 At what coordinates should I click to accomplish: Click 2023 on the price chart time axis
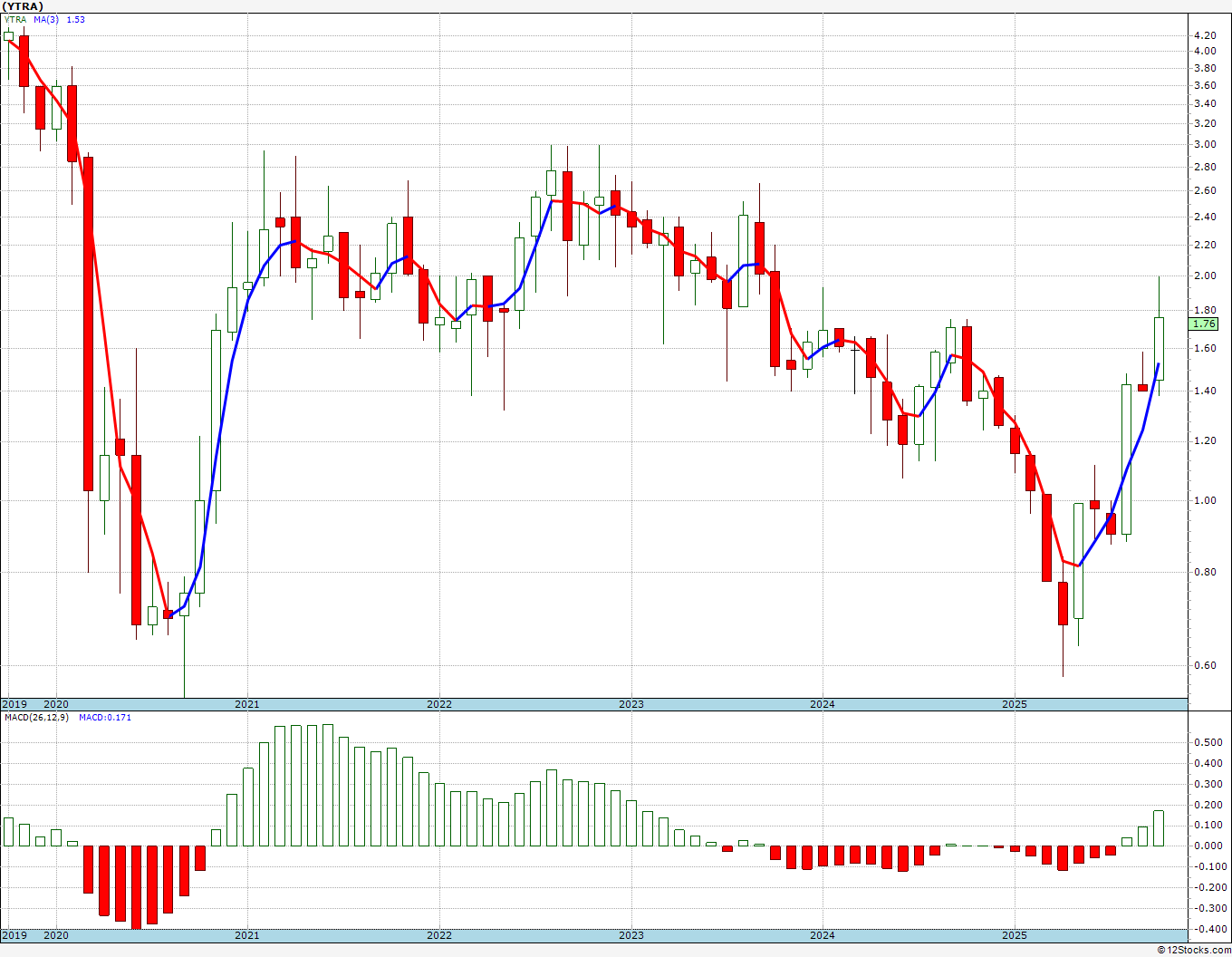(x=631, y=704)
